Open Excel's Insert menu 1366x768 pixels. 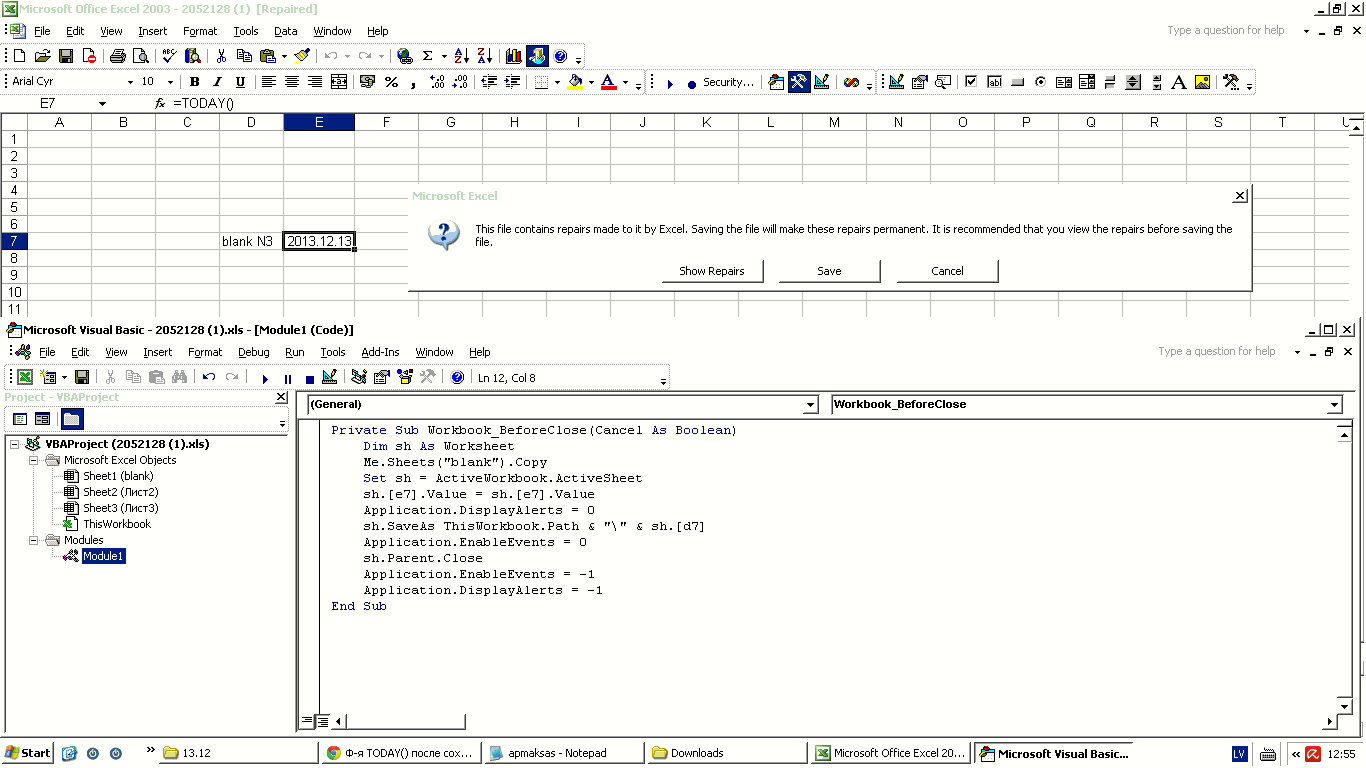[x=153, y=31]
